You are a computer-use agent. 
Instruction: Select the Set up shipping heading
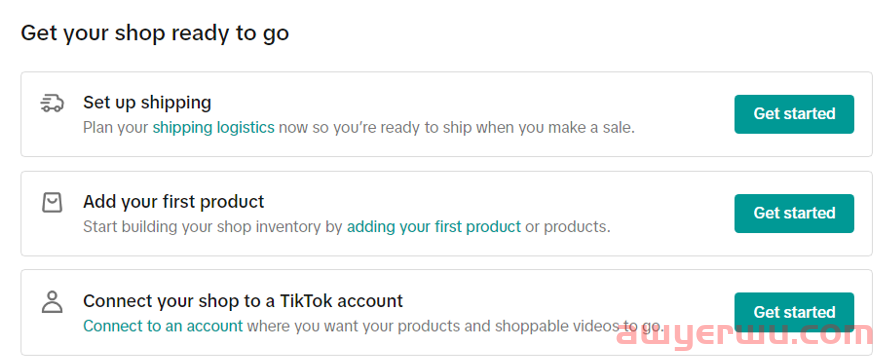coord(147,102)
